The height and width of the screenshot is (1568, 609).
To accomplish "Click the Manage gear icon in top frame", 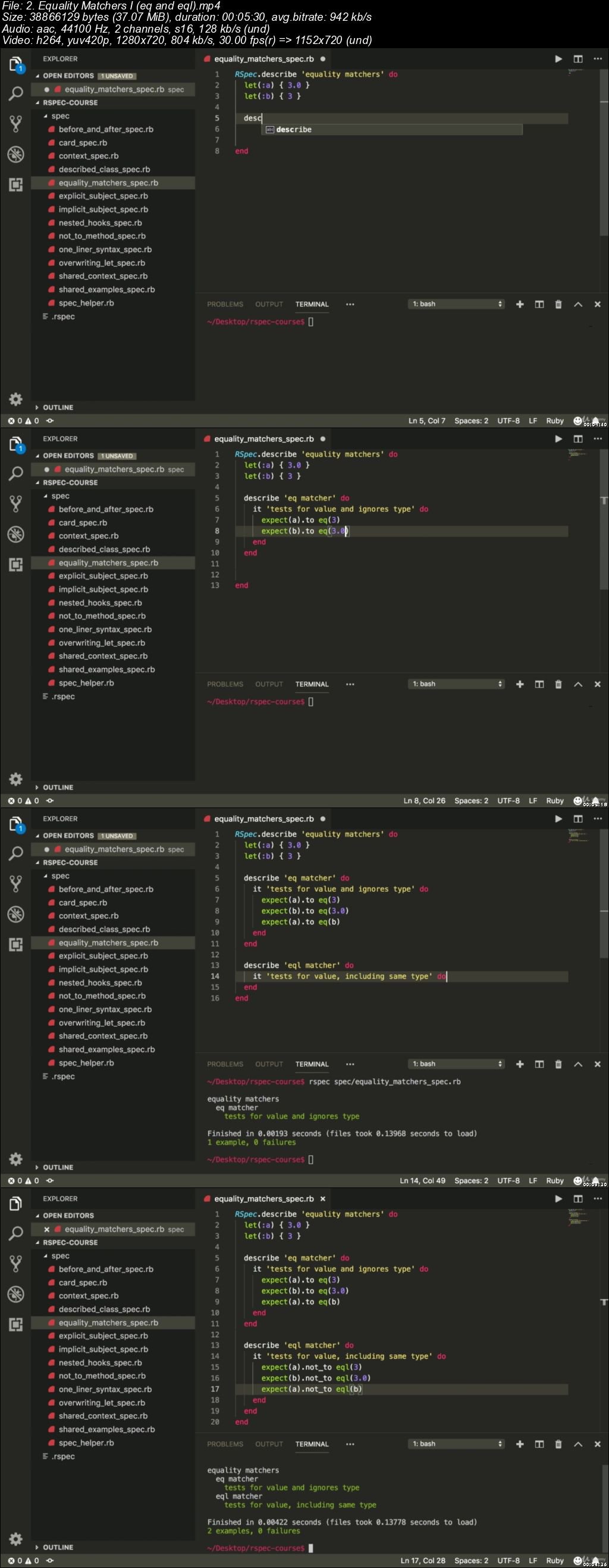I will click(16, 400).
